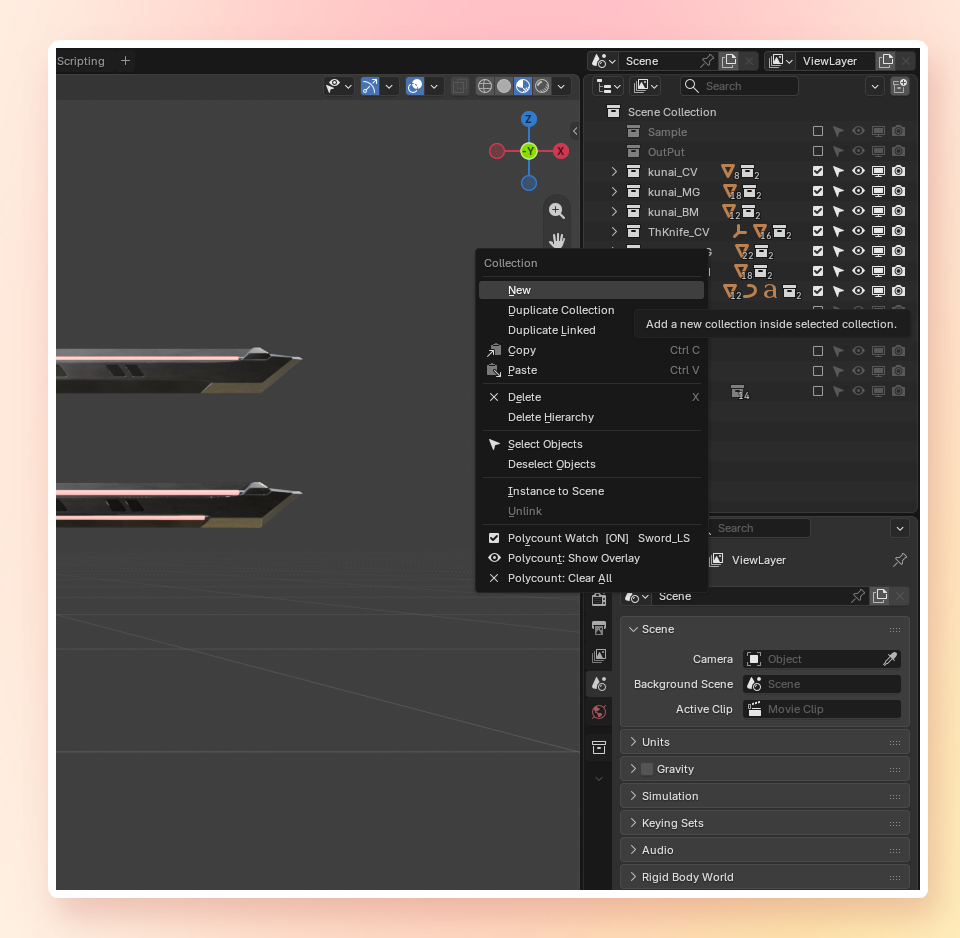The height and width of the screenshot is (938, 960).
Task: Hide kunai_CV with its eye icon
Action: pyautogui.click(x=858, y=171)
